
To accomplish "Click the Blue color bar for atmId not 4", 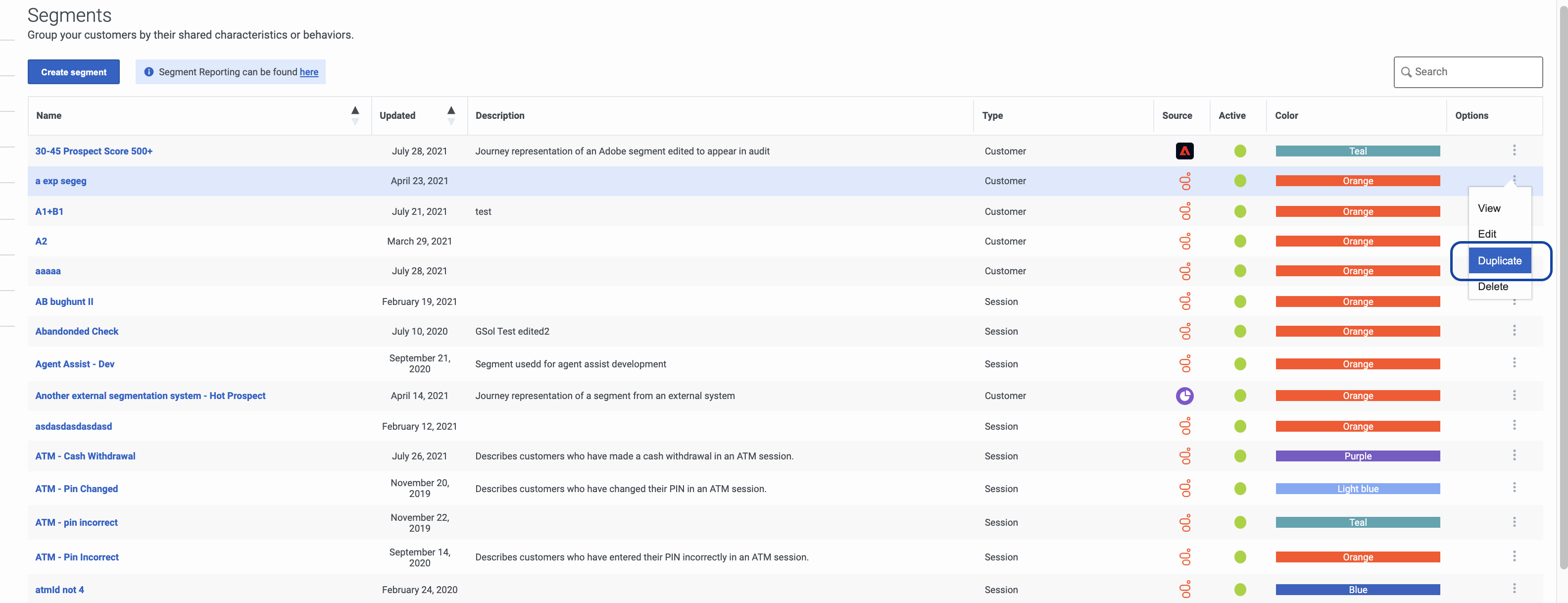I will click(1357, 590).
